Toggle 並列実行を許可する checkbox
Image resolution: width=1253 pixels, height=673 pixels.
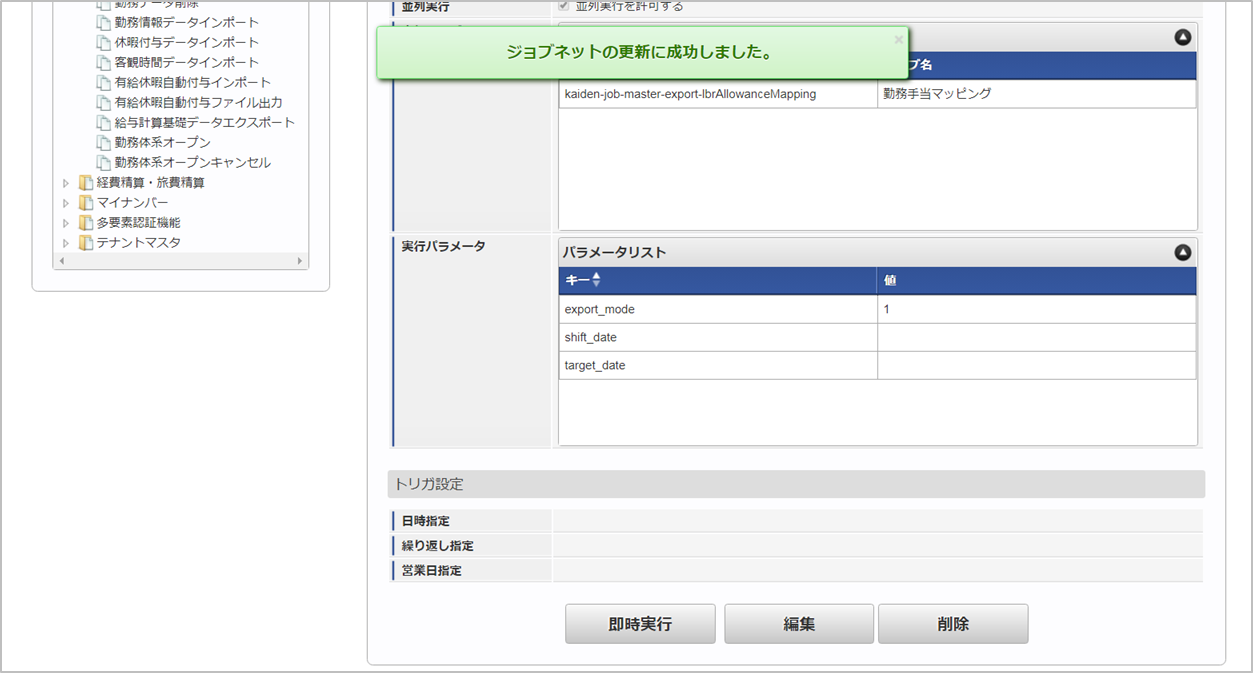coord(565,6)
